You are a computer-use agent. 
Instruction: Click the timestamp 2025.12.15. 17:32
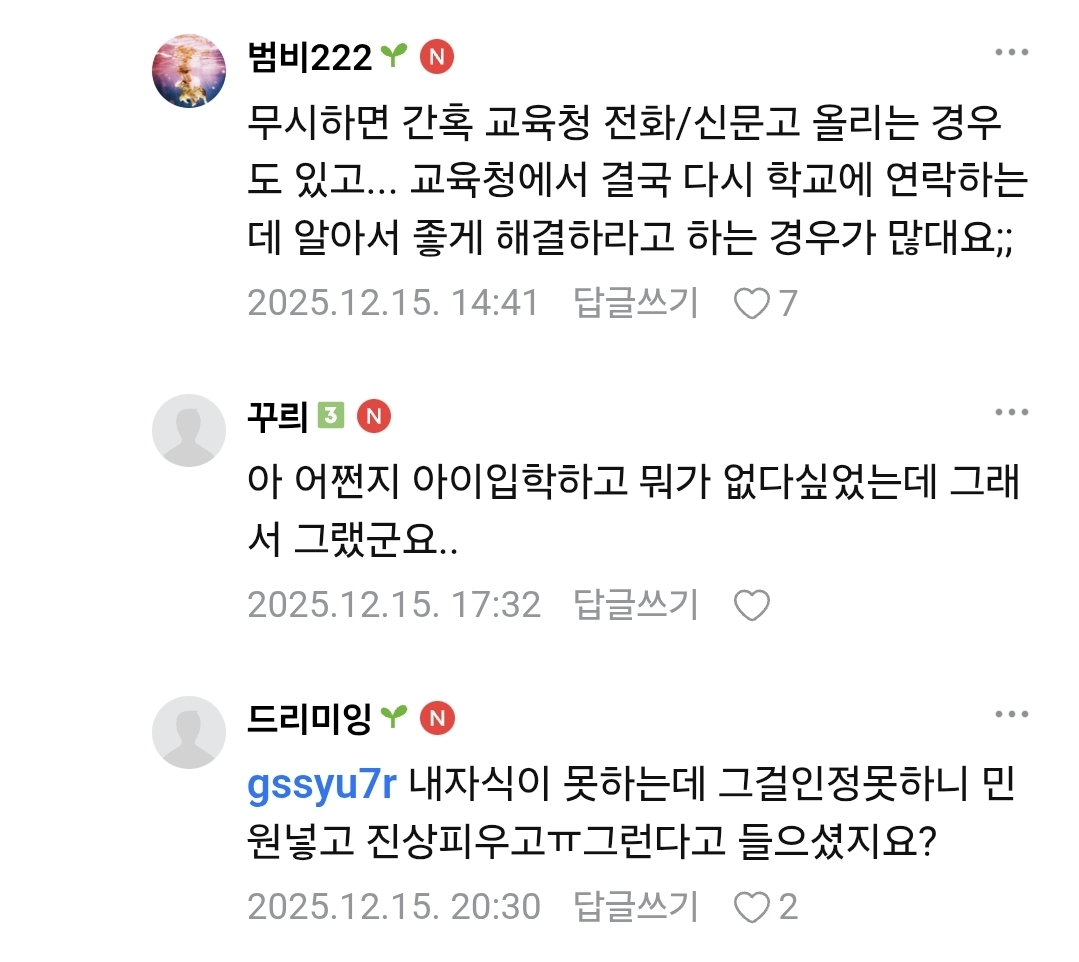395,604
